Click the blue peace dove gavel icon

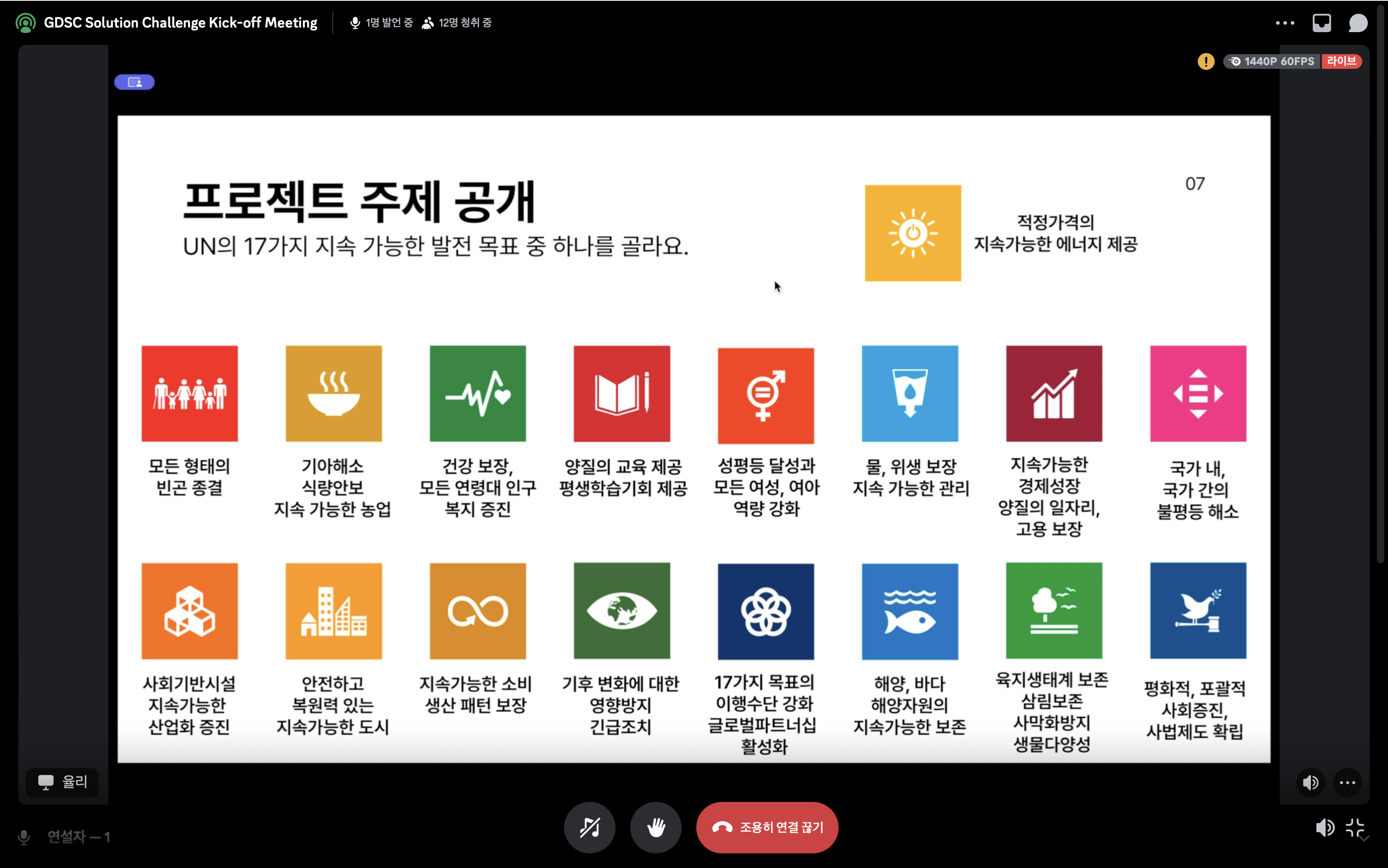1198,611
